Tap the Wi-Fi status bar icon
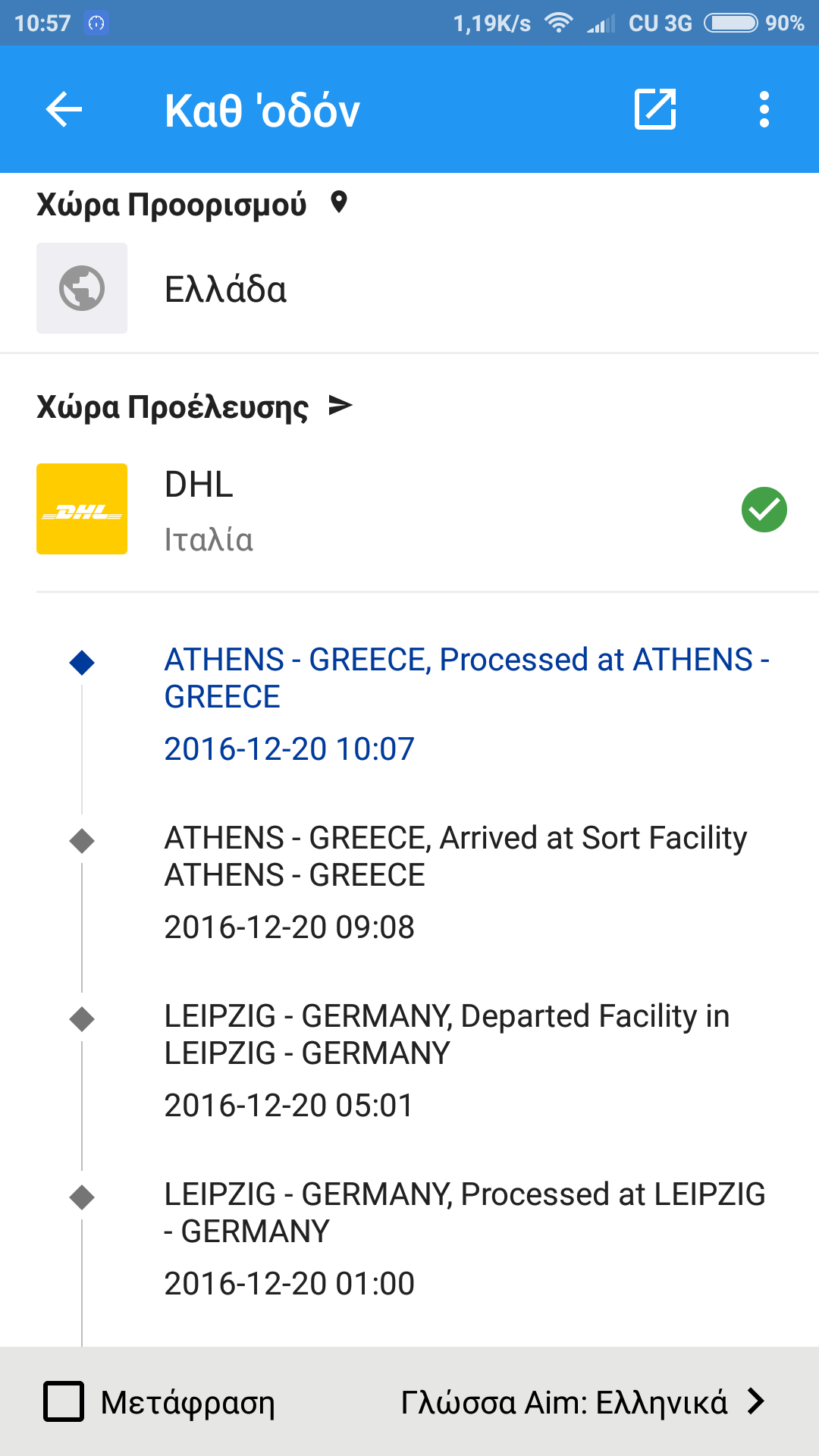819x1456 pixels. tap(559, 23)
